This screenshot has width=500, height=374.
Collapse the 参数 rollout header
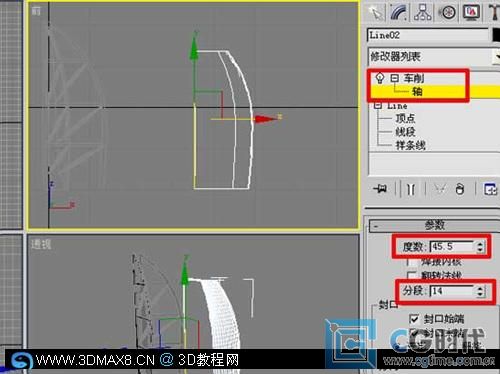pyautogui.click(x=435, y=225)
